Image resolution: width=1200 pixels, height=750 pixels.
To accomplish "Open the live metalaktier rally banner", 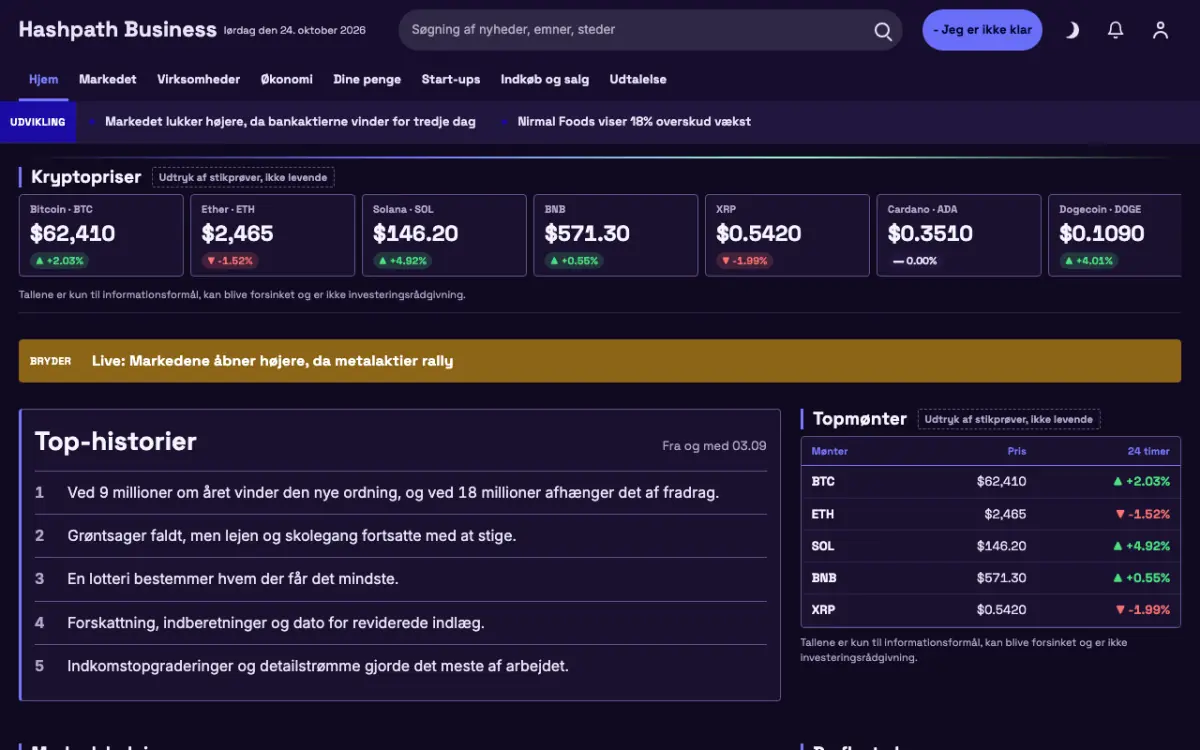I will [x=600, y=361].
